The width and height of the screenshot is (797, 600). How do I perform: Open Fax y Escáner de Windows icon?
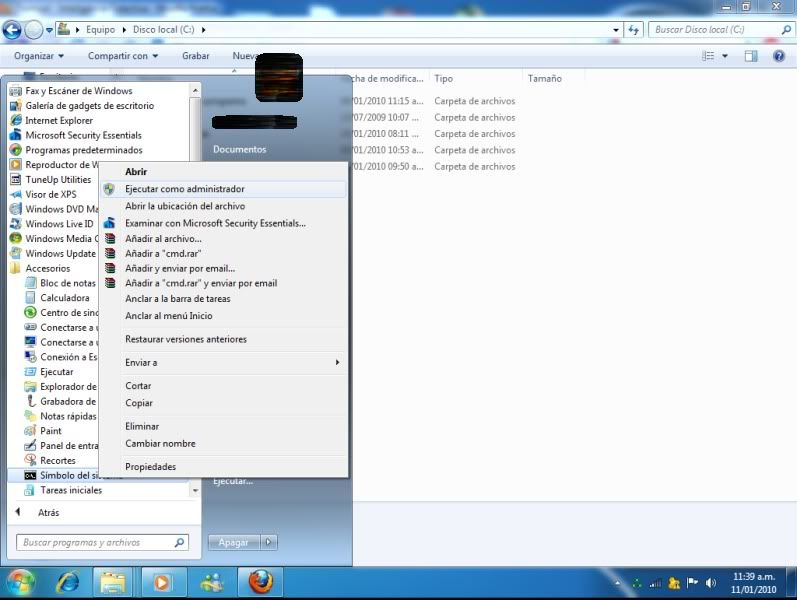click(x=16, y=91)
